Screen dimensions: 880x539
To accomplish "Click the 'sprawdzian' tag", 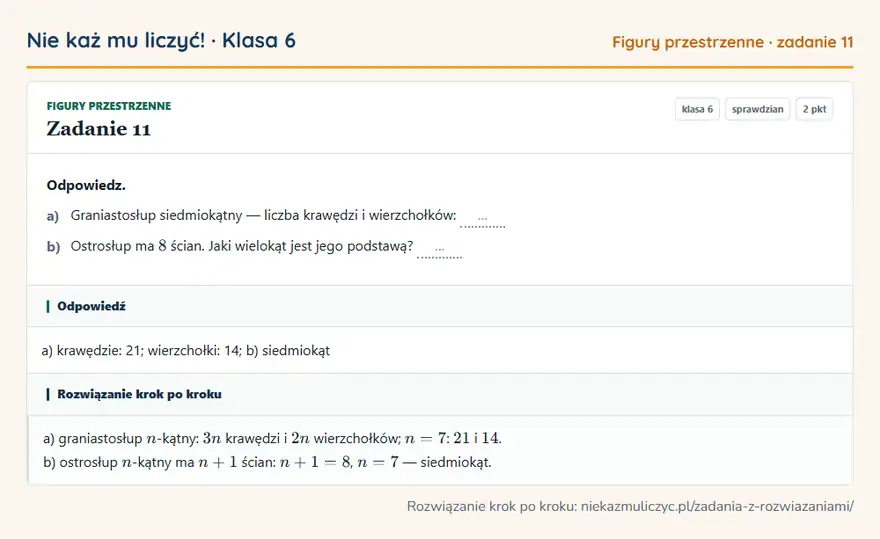I will click(x=757, y=109).
